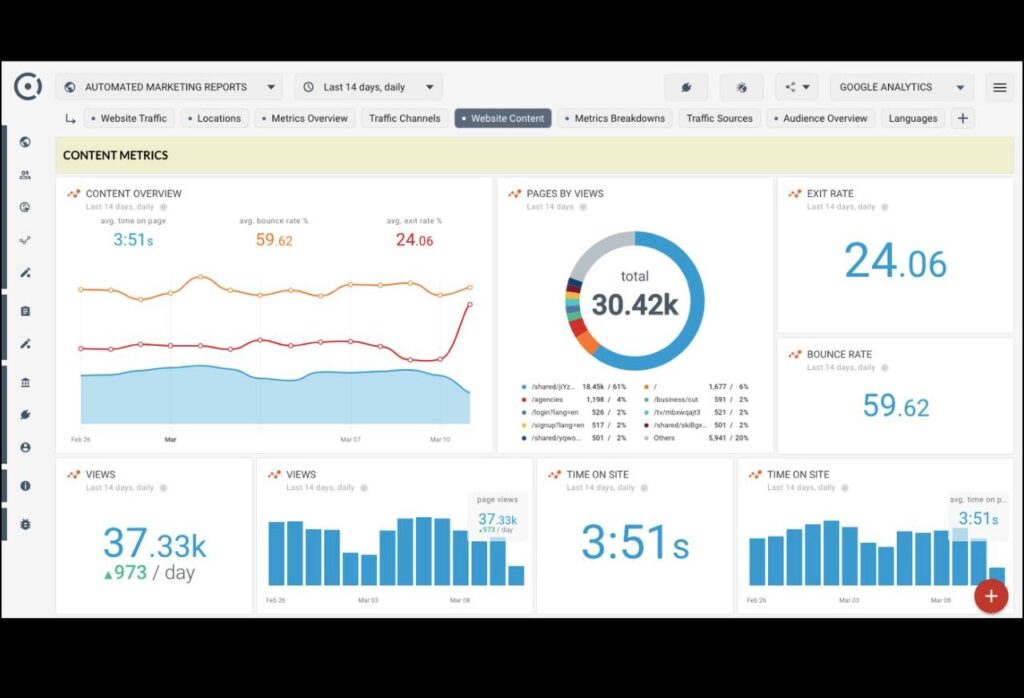The width and height of the screenshot is (1024, 698).
Task: Open the people icon in left sidebar
Action: [x=25, y=175]
